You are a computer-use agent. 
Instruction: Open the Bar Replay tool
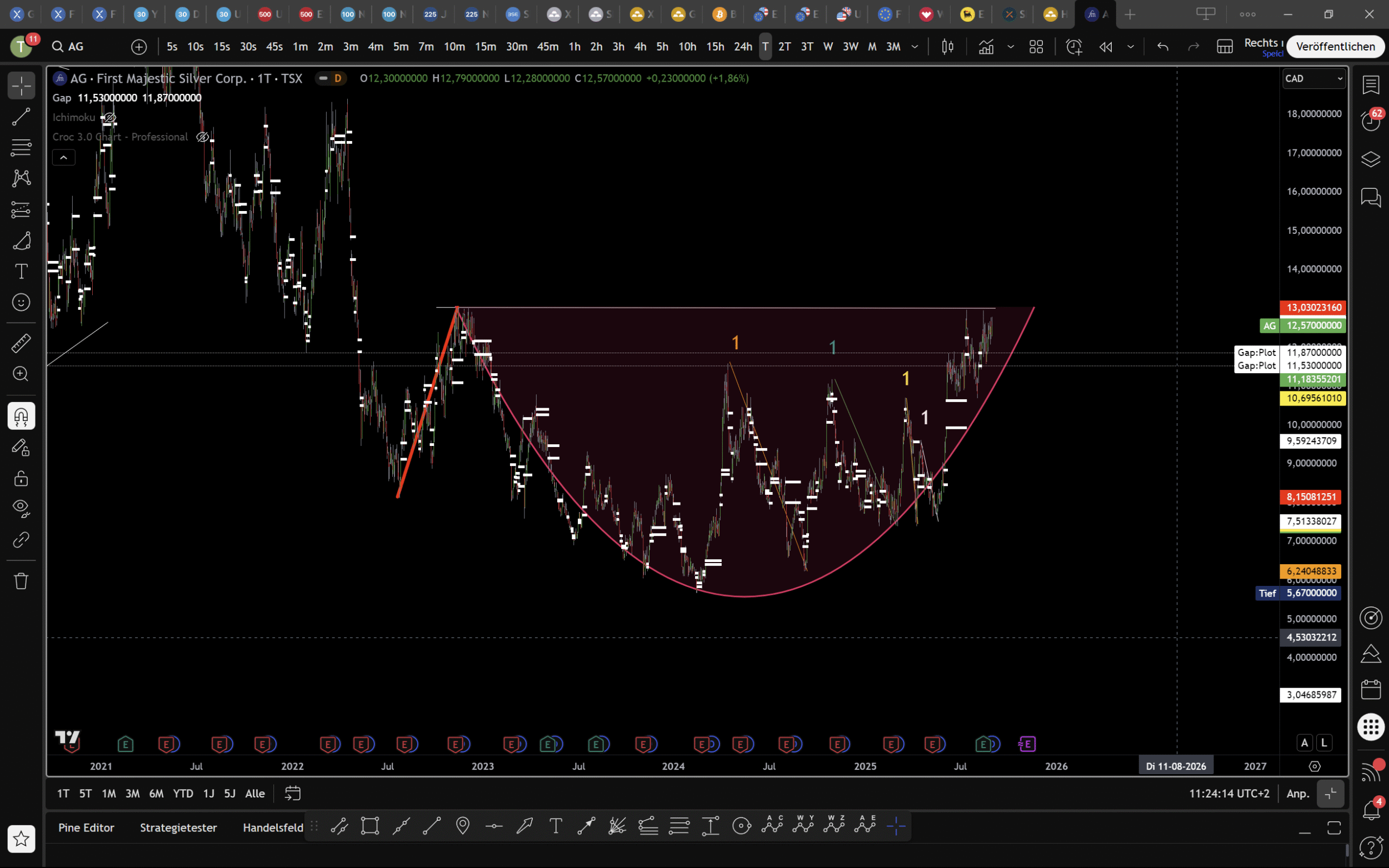[1105, 47]
